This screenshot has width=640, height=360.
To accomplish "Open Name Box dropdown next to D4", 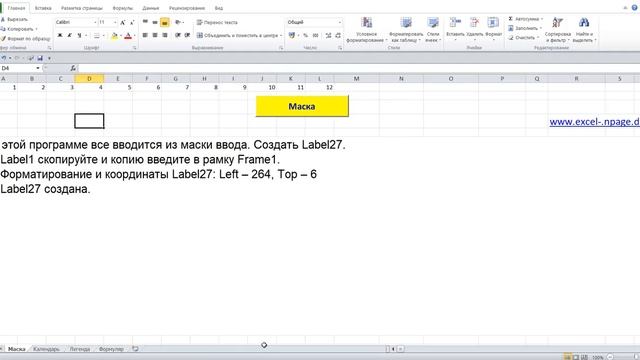I will pos(38,68).
